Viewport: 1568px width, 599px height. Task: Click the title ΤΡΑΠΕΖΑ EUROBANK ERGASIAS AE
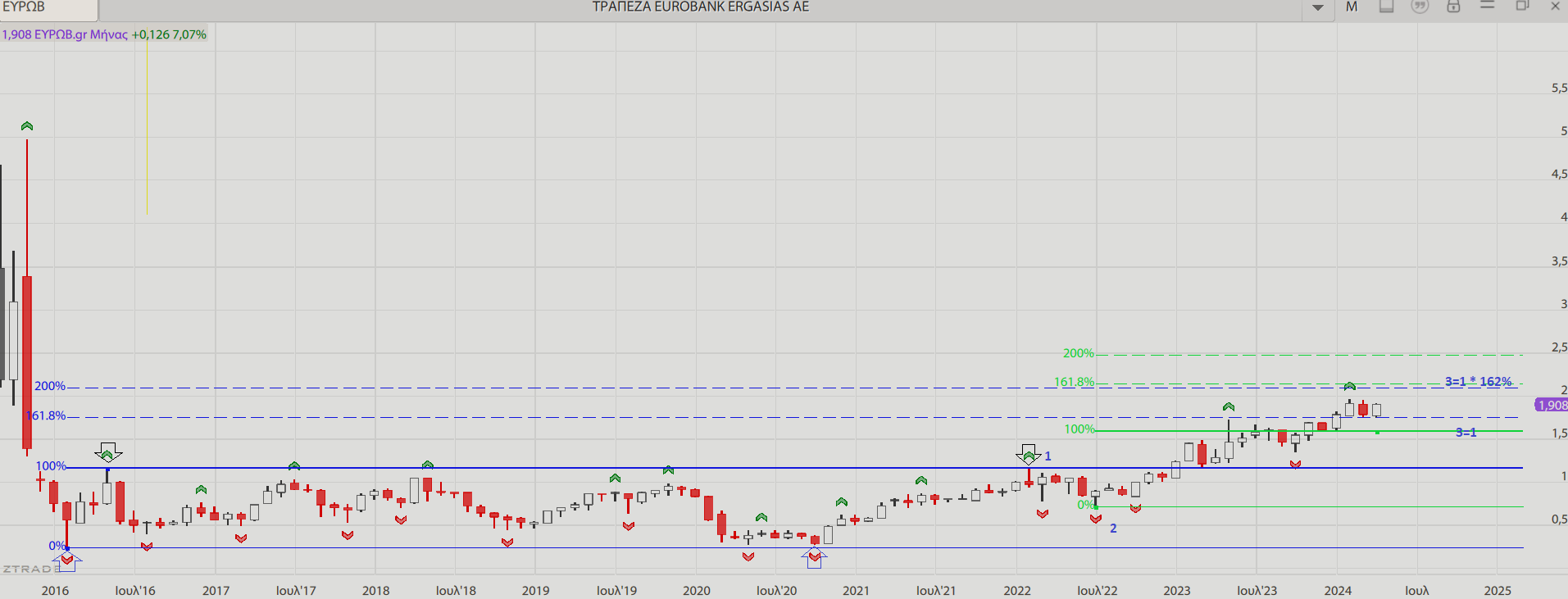point(701,7)
